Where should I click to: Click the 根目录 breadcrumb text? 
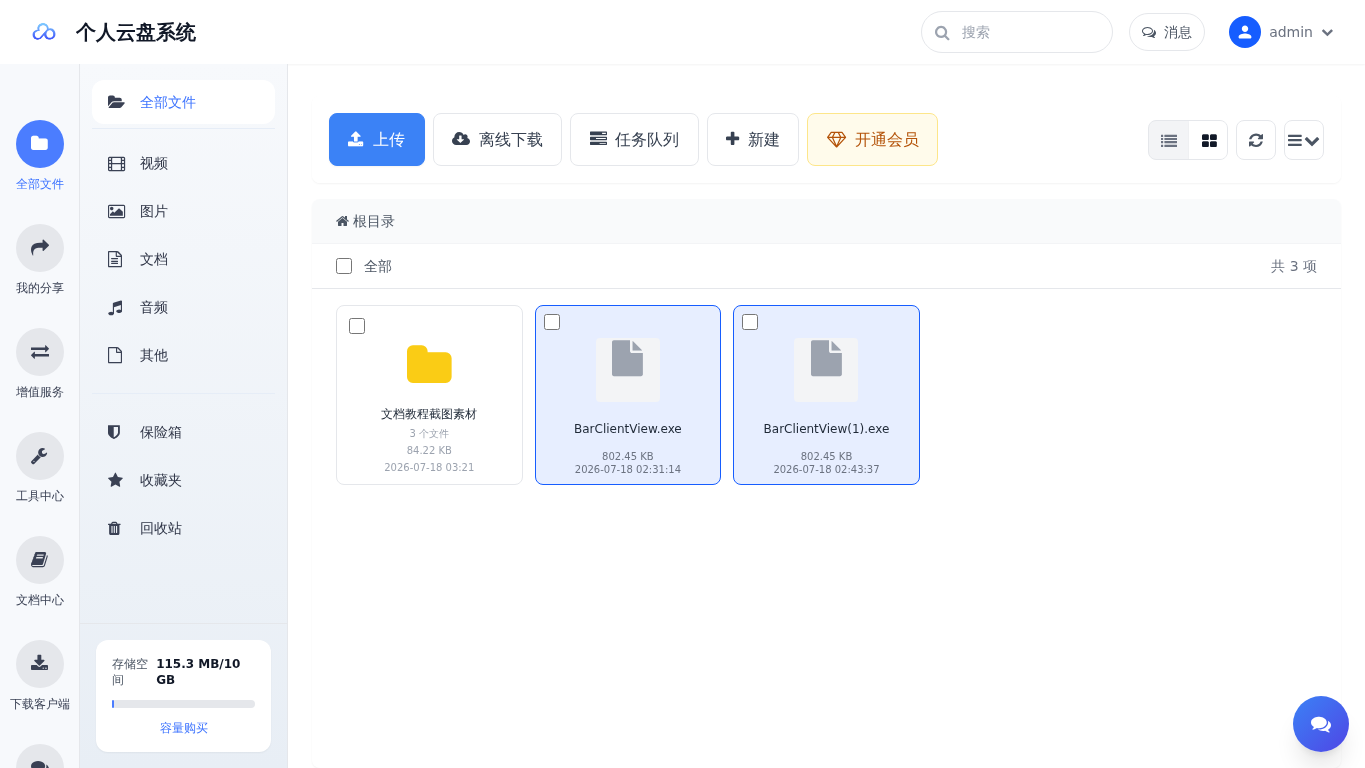click(374, 221)
